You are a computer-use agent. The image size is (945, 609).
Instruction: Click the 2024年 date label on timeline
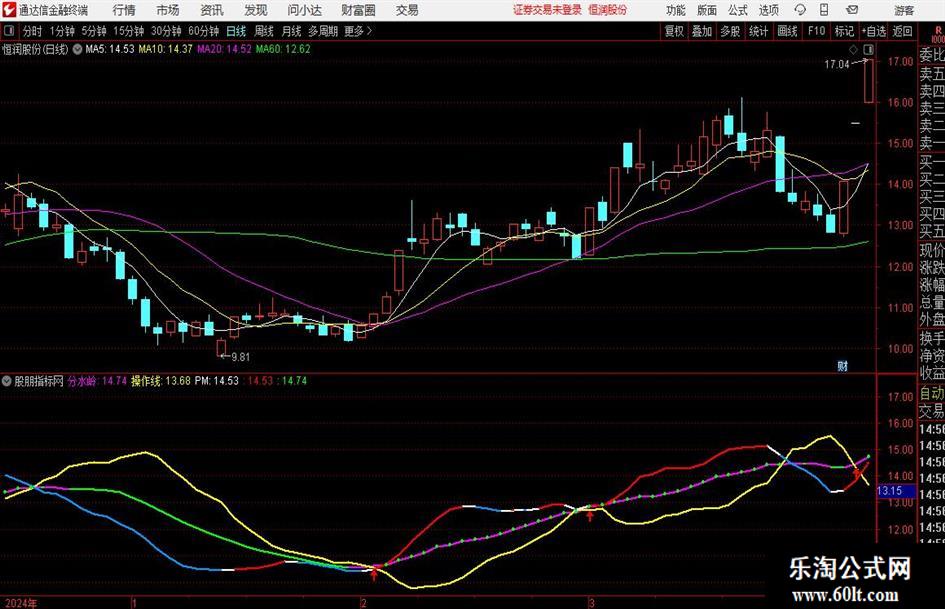pos(21,603)
